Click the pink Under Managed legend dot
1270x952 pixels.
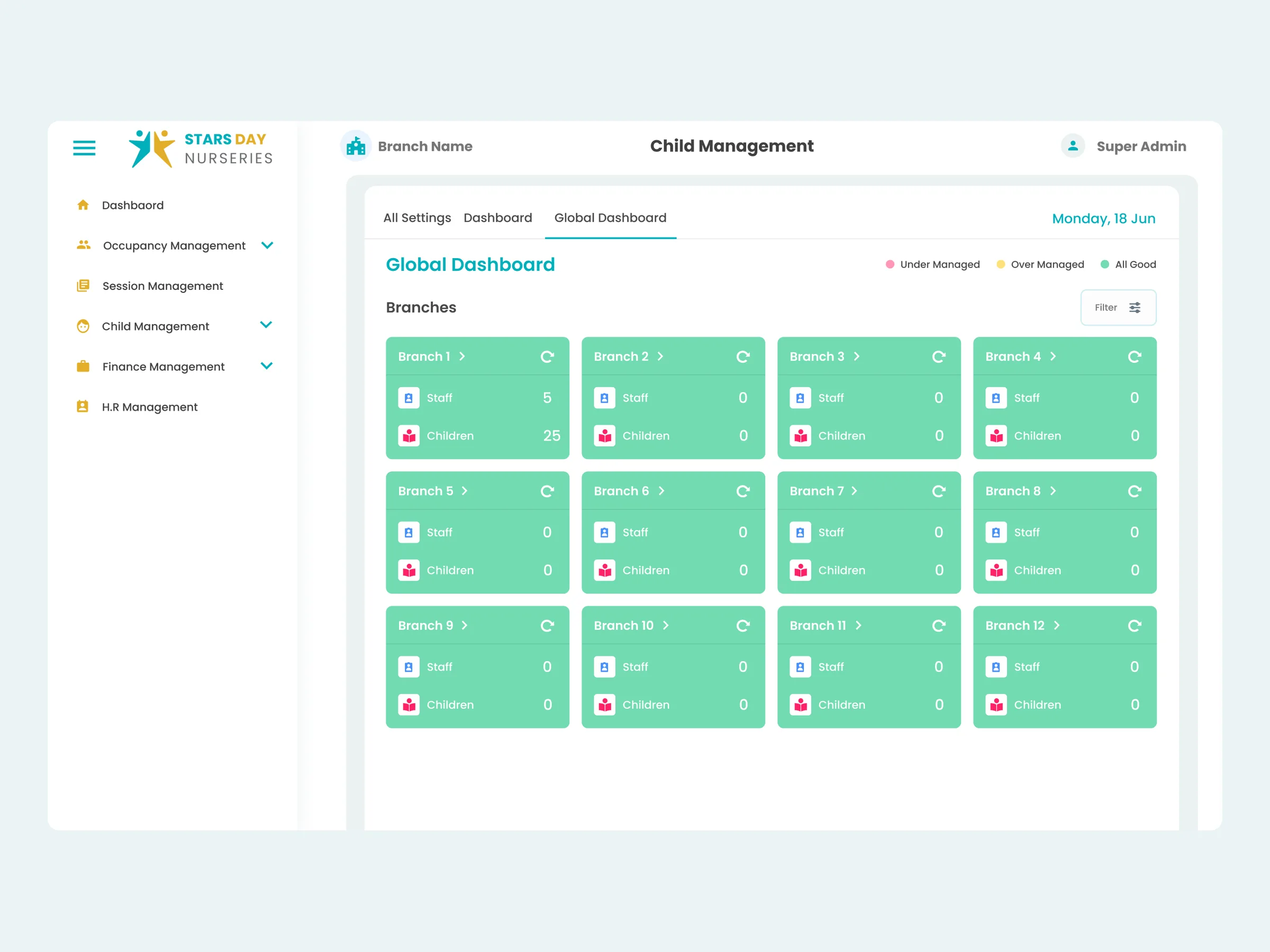pos(890,264)
